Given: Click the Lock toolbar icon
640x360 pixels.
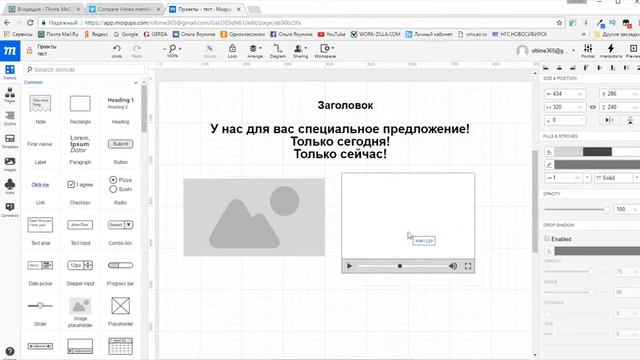Looking at the screenshot, I should [232, 51].
